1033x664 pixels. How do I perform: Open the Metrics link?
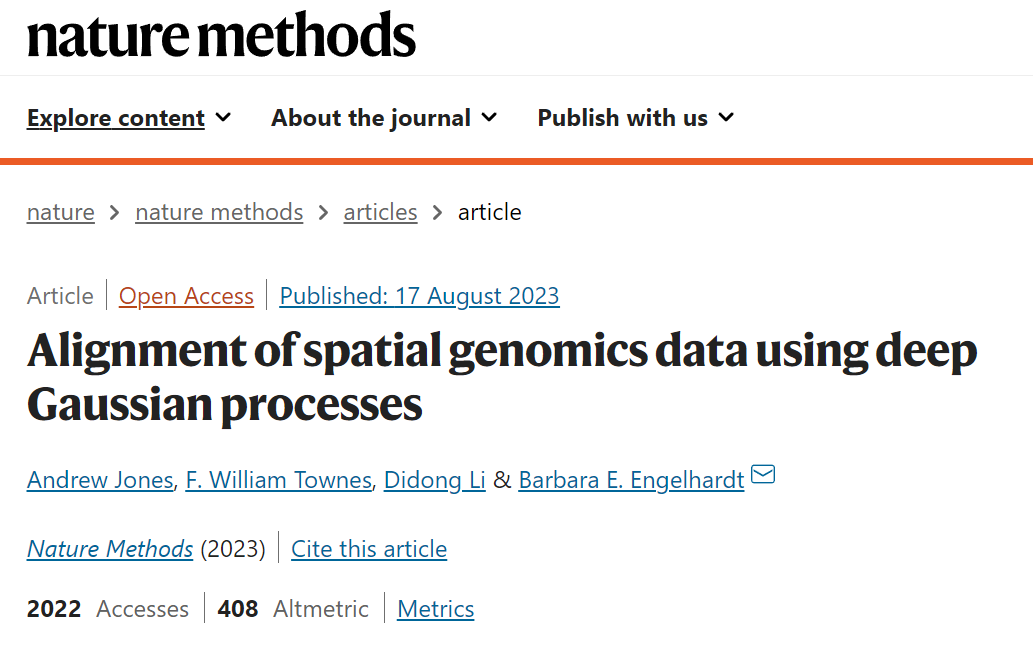[x=435, y=609]
